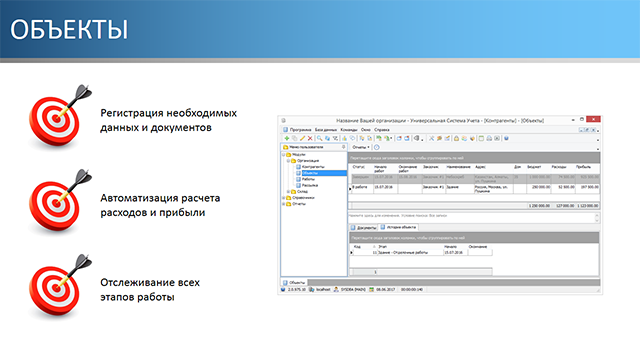Click the filter text field below the grid

point(471,217)
